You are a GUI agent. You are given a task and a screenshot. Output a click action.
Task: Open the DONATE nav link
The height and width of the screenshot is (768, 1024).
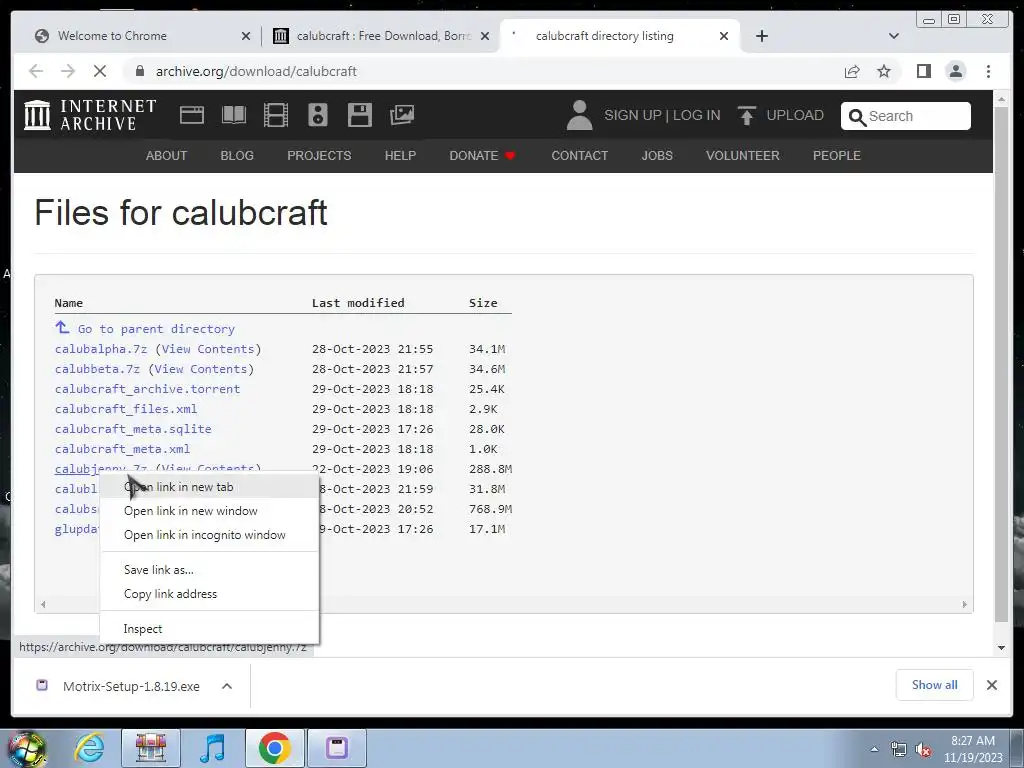coord(482,155)
